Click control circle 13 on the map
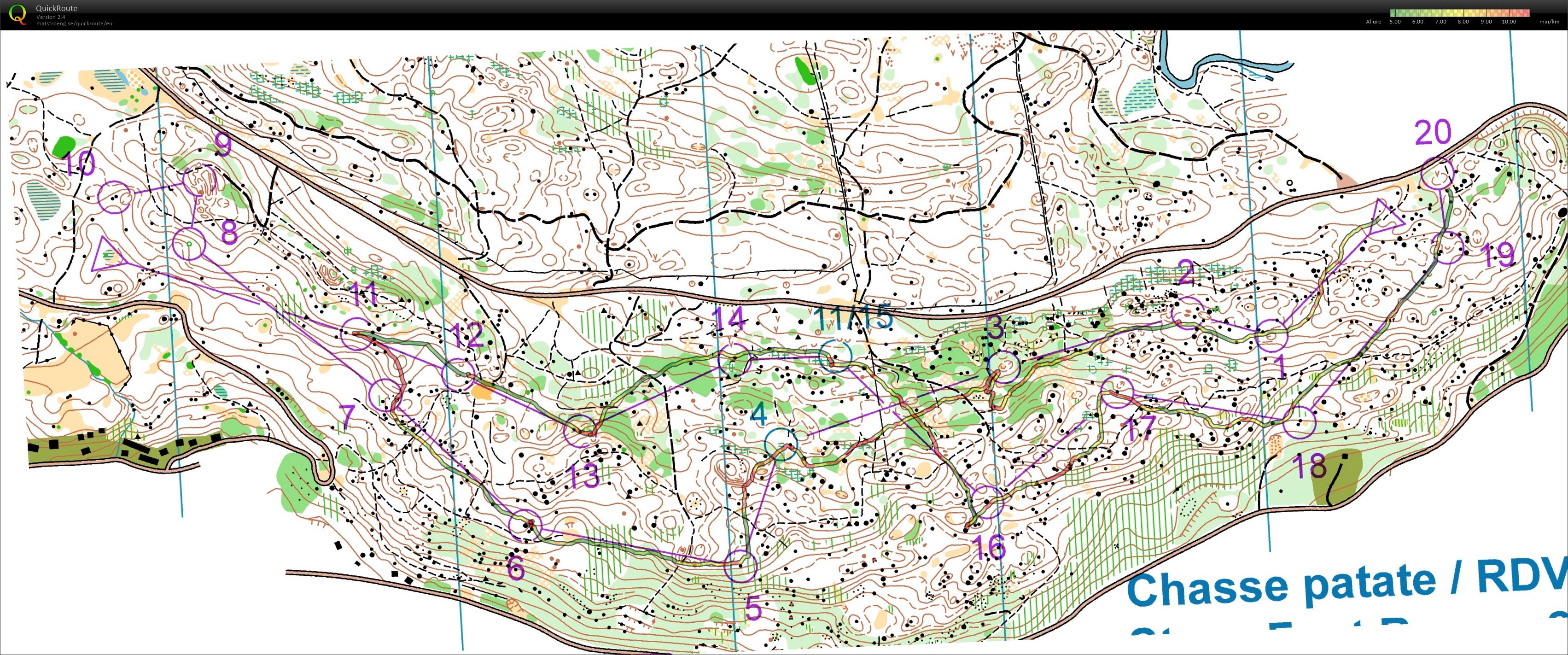Viewport: 1568px width, 655px height. tap(579, 431)
